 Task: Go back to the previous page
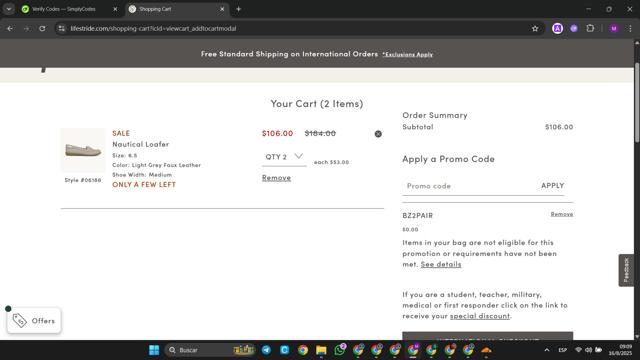[10, 29]
